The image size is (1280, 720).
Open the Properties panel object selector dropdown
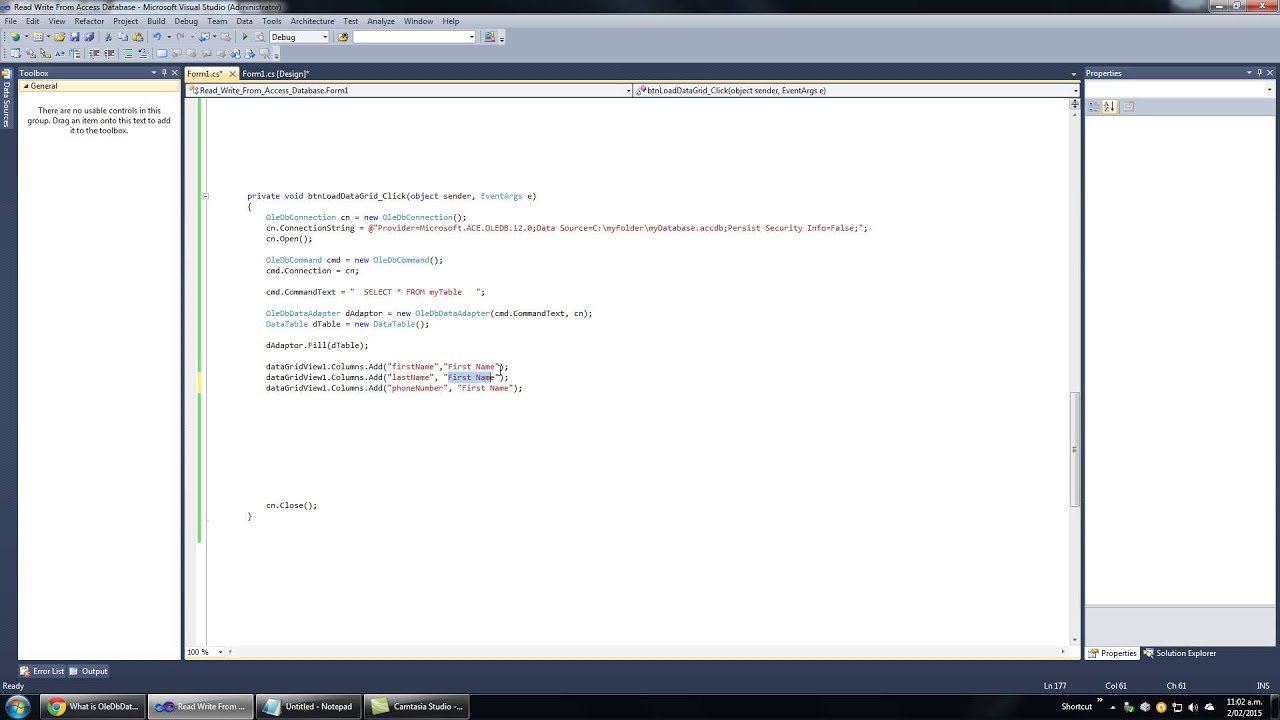(x=1269, y=89)
